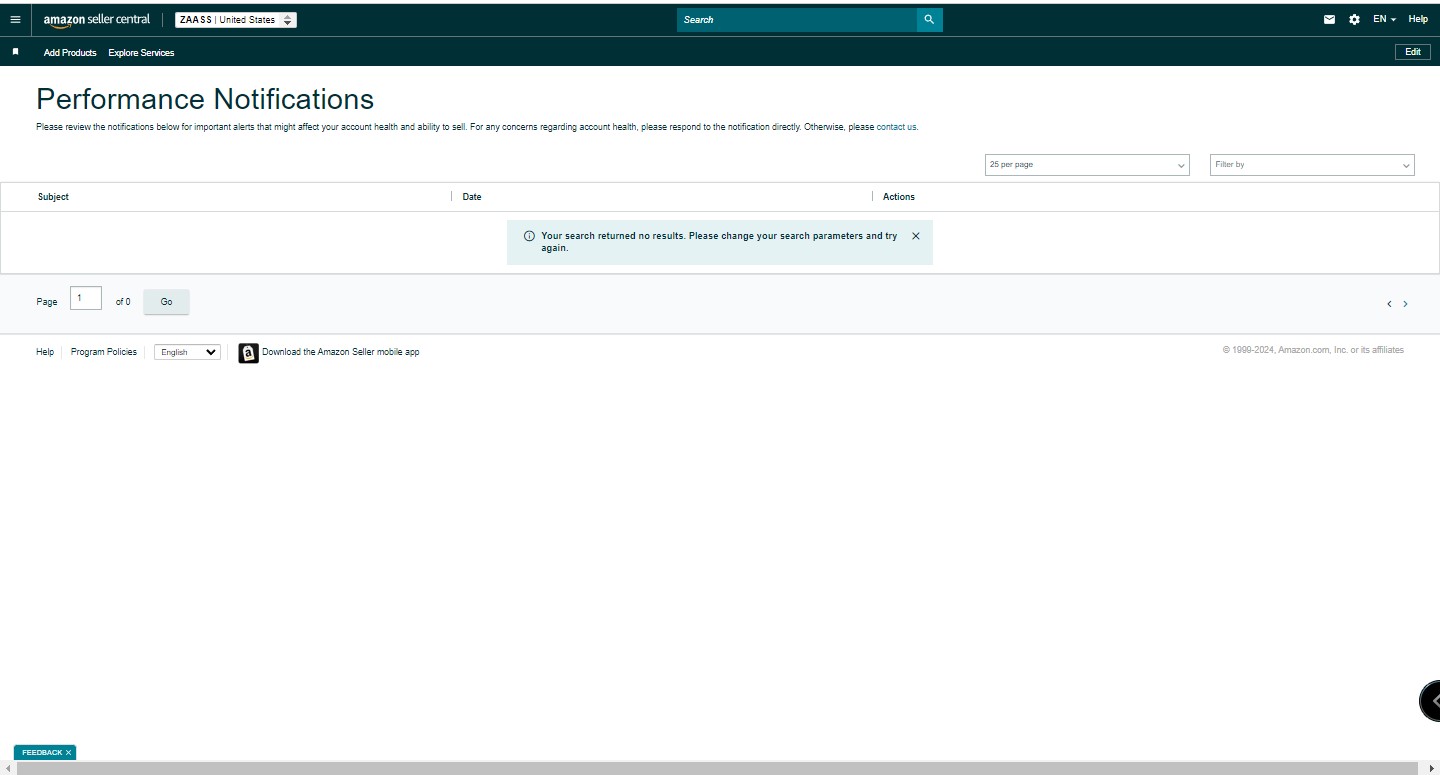Image resolution: width=1440 pixels, height=775 pixels.
Task: Click the Performance Notifications heading
Action: 205,99
